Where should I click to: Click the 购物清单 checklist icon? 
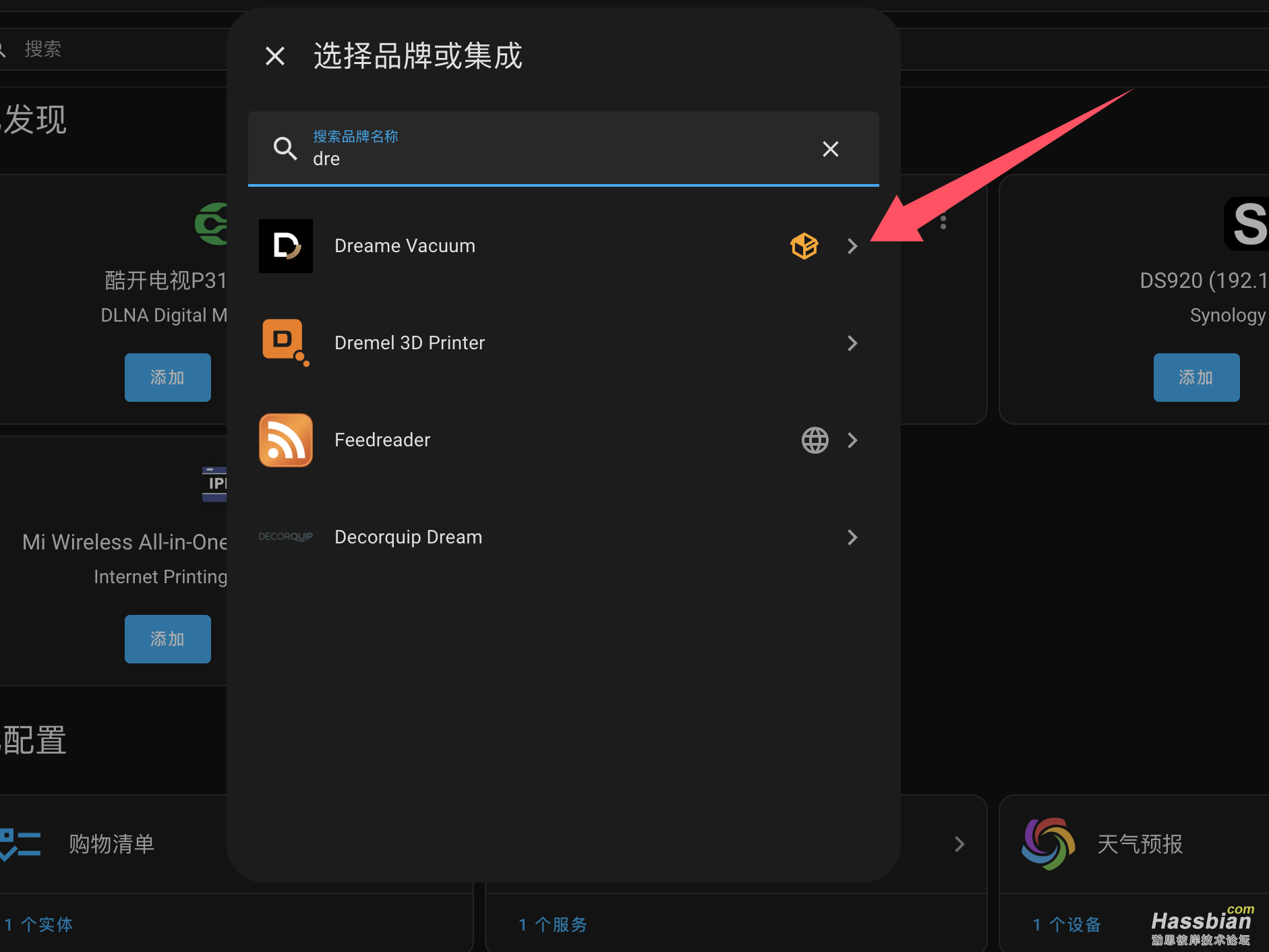[x=20, y=844]
